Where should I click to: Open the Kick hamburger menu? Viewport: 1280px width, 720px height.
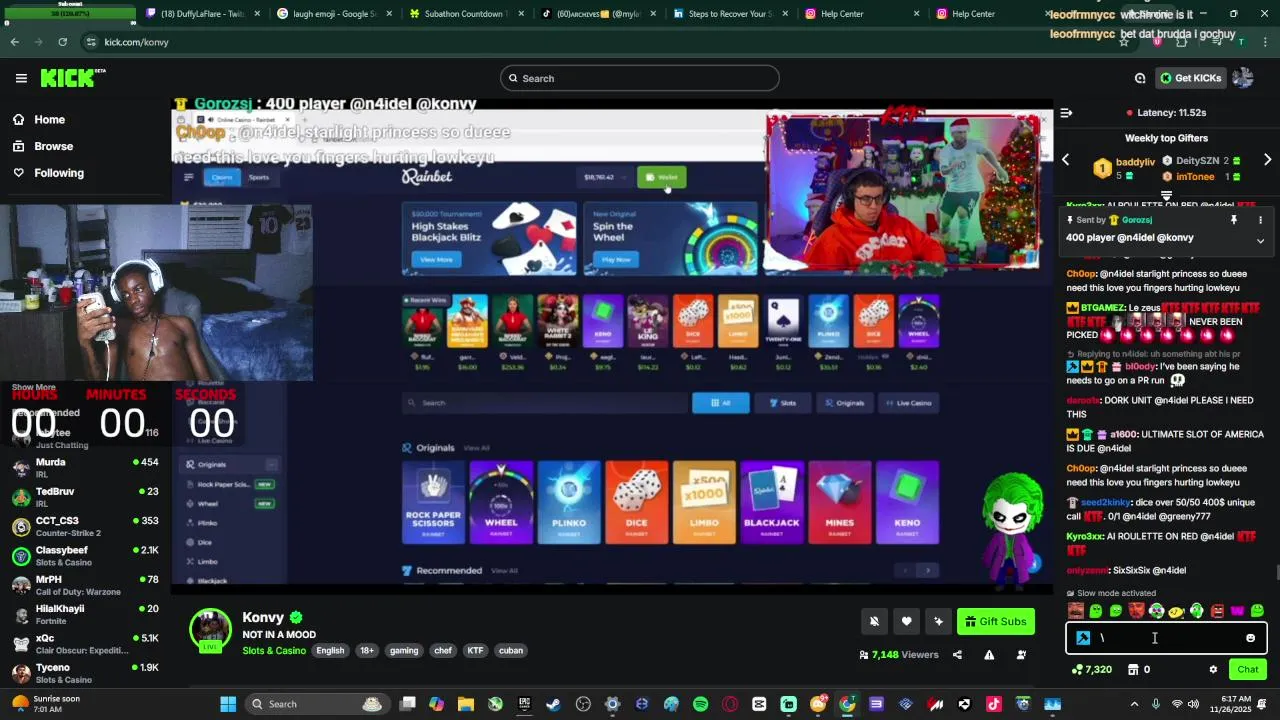pos(21,78)
